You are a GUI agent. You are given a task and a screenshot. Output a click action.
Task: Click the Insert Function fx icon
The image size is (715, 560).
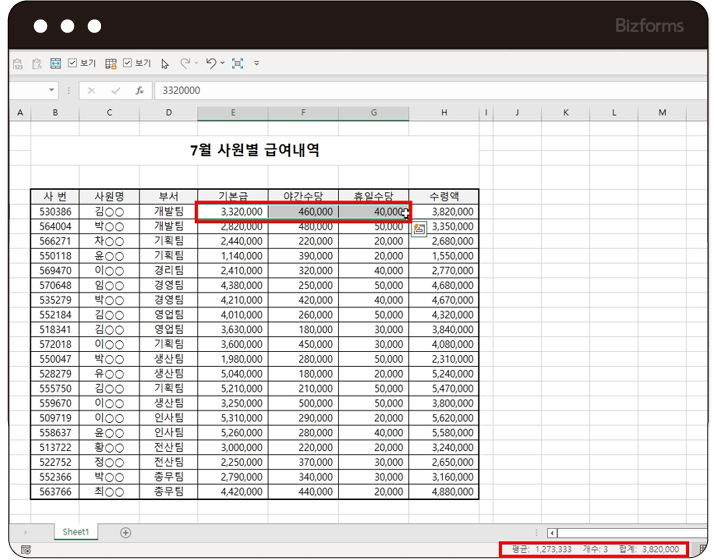[139, 90]
